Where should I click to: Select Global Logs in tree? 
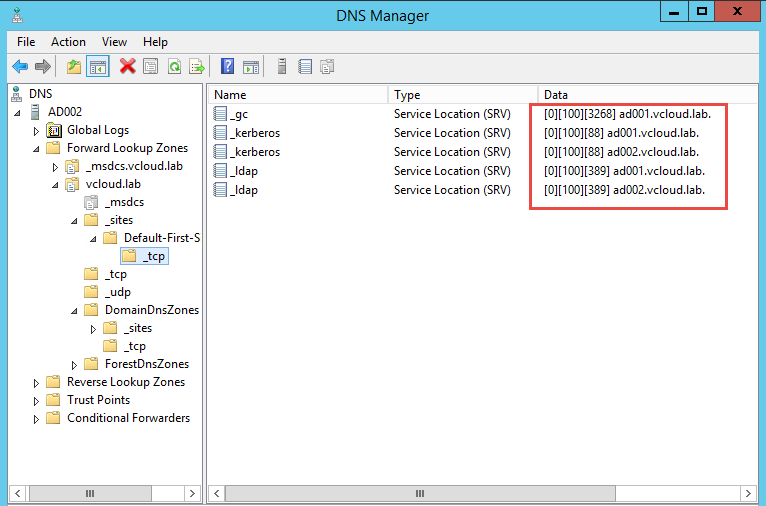click(x=98, y=130)
